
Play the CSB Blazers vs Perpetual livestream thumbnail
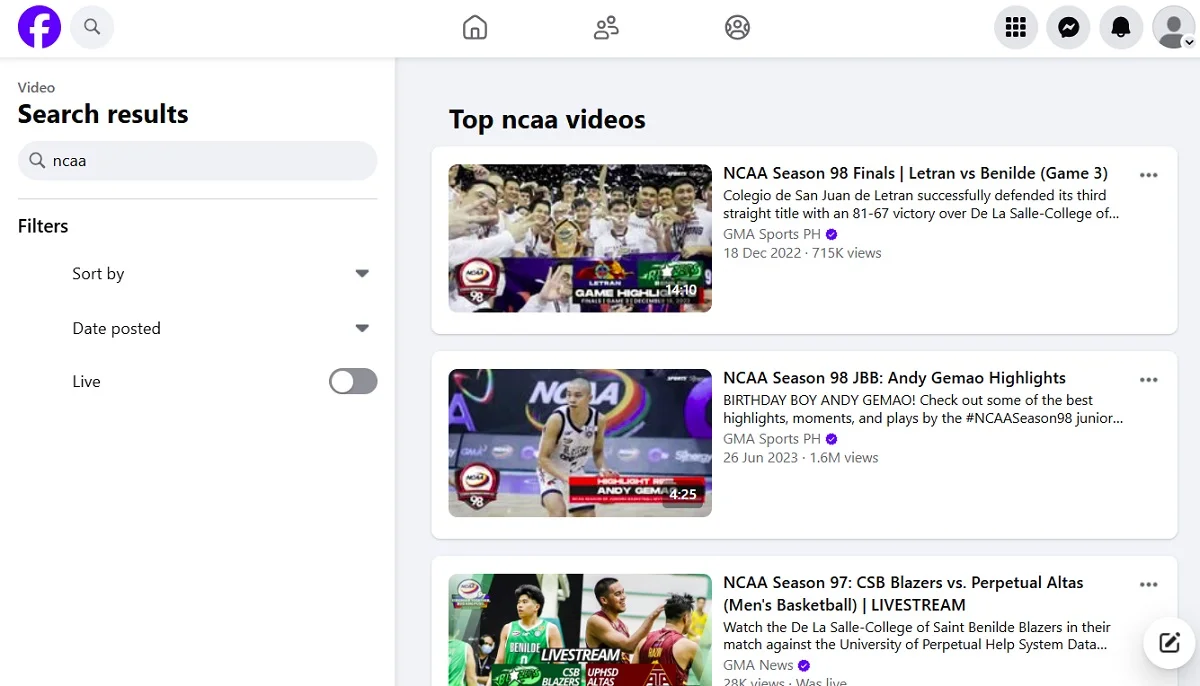click(x=580, y=630)
